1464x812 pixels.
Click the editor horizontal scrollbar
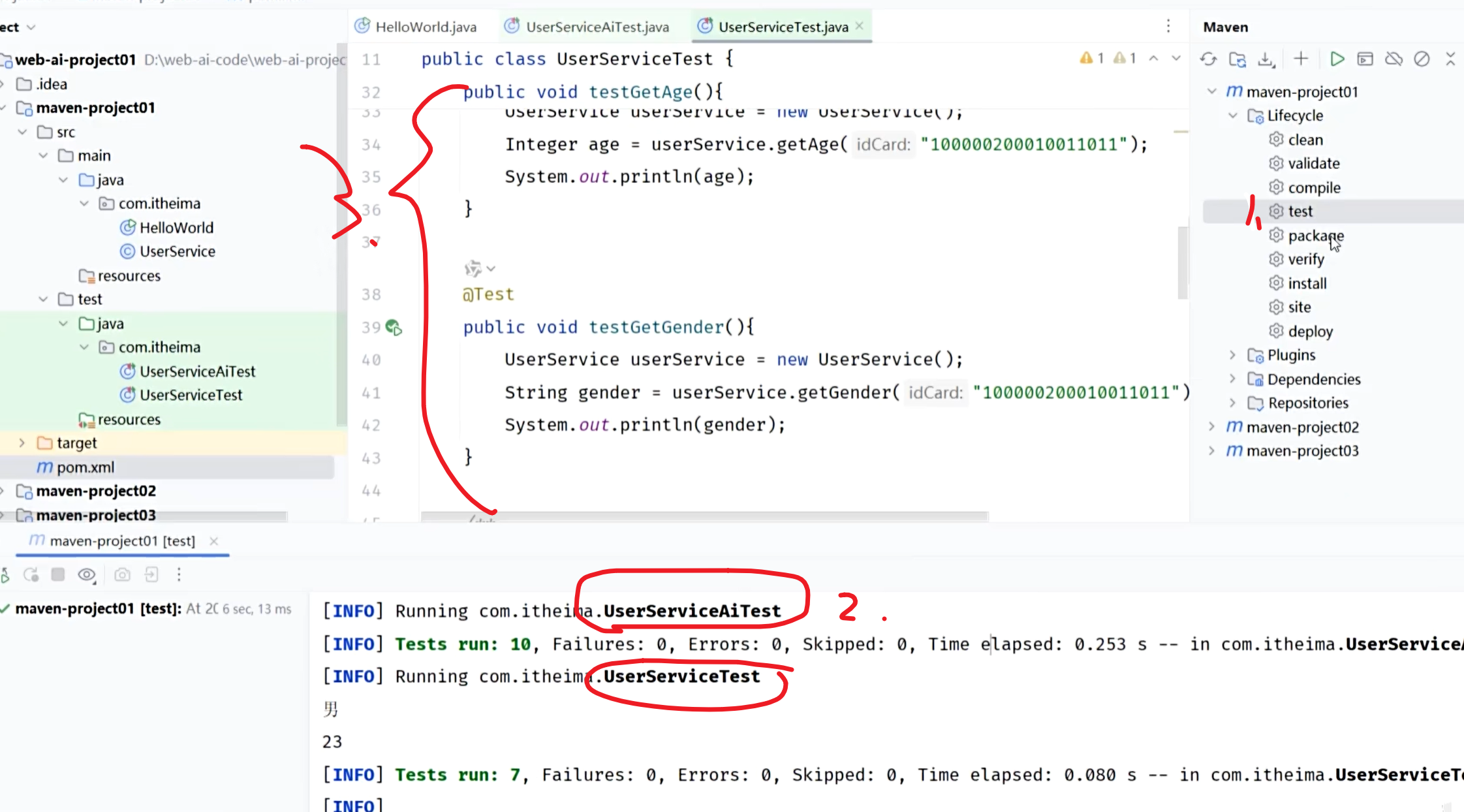(x=705, y=516)
